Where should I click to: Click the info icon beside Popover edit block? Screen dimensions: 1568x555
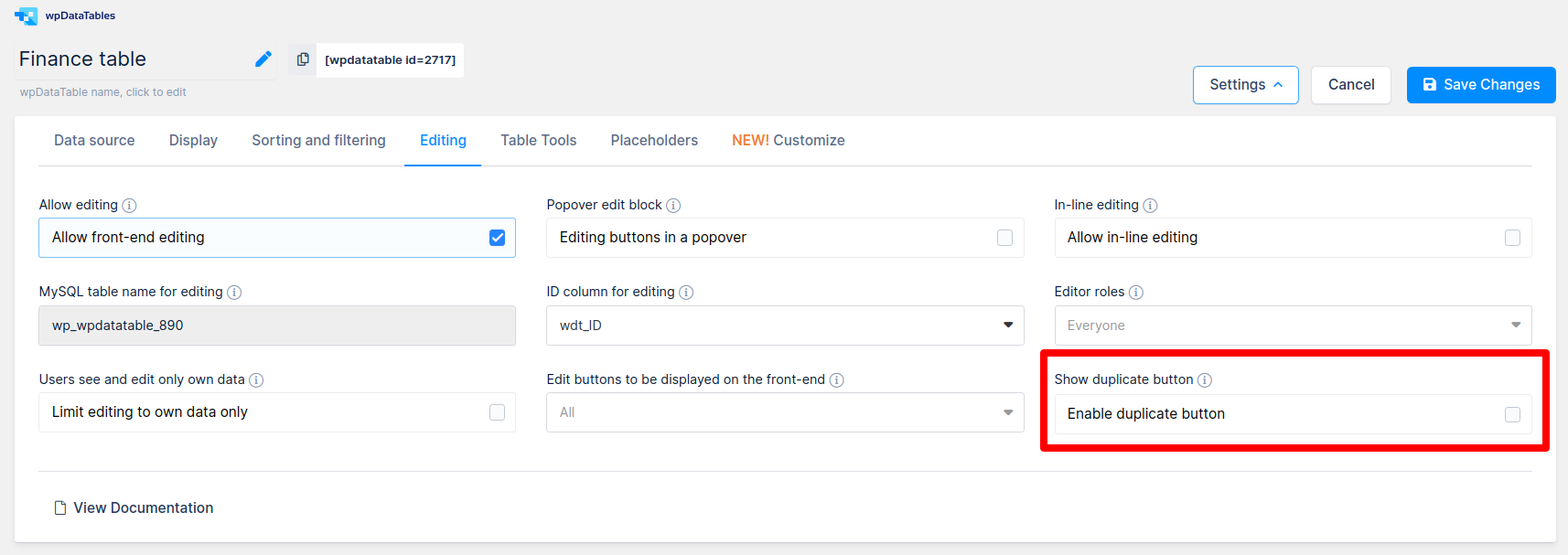673,206
